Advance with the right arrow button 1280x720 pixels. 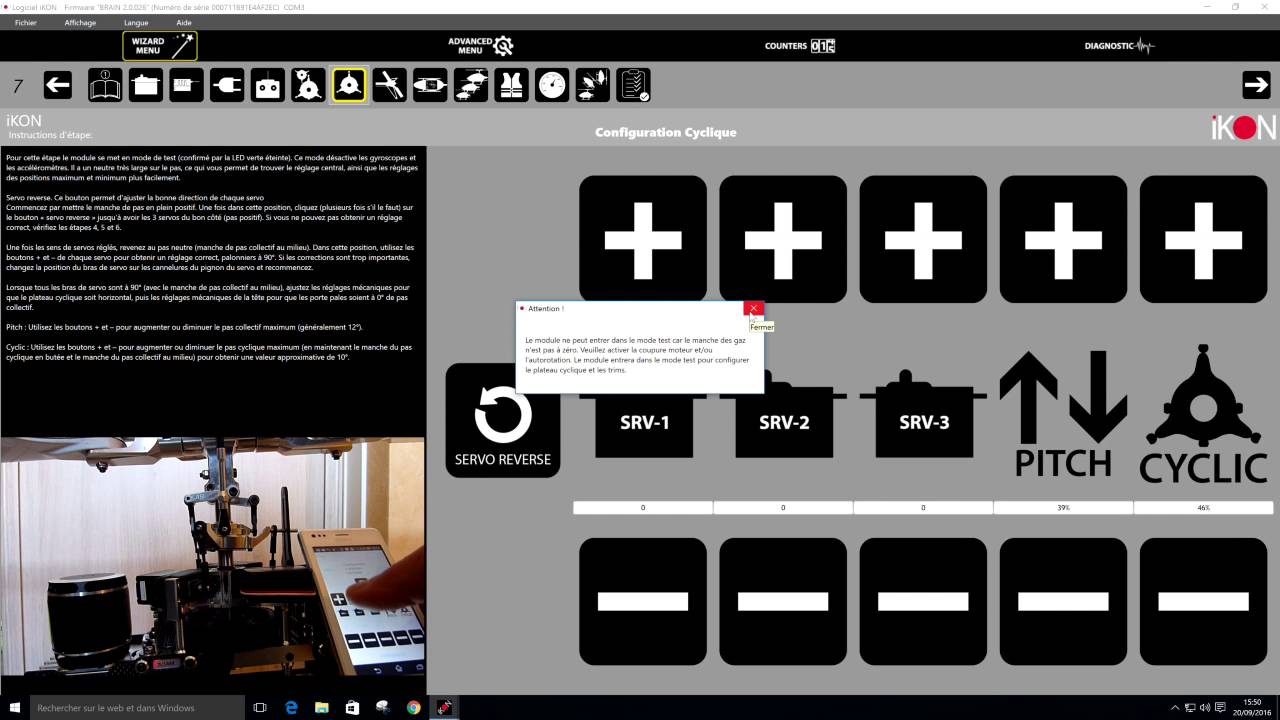[1256, 86]
